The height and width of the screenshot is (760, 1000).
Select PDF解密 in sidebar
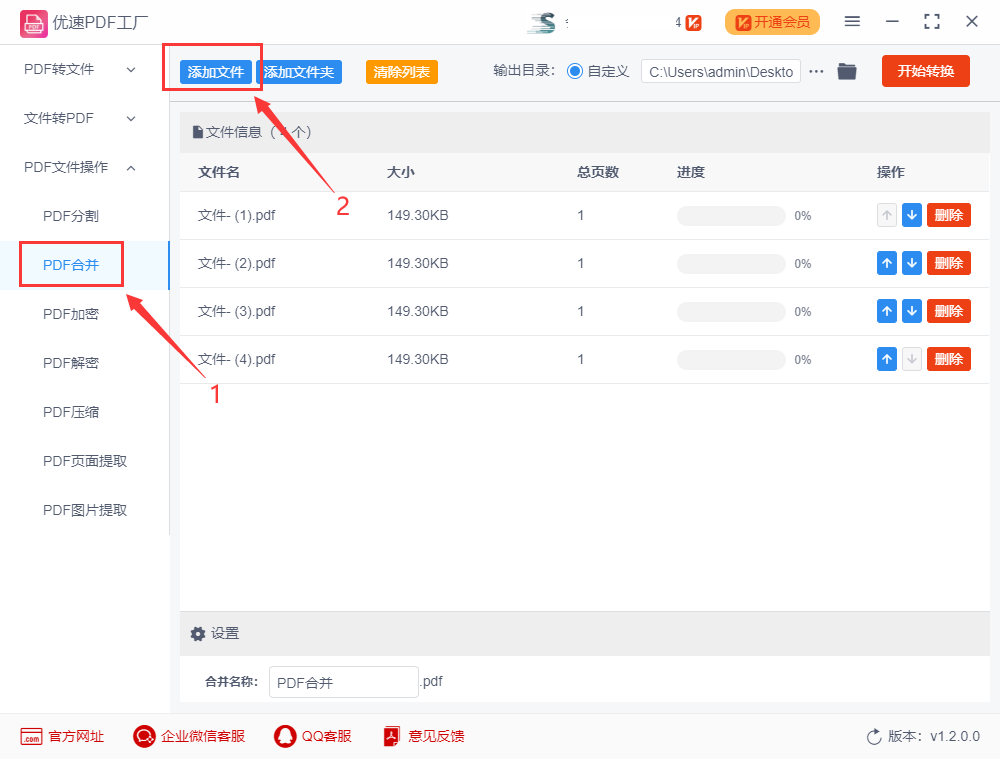71,363
